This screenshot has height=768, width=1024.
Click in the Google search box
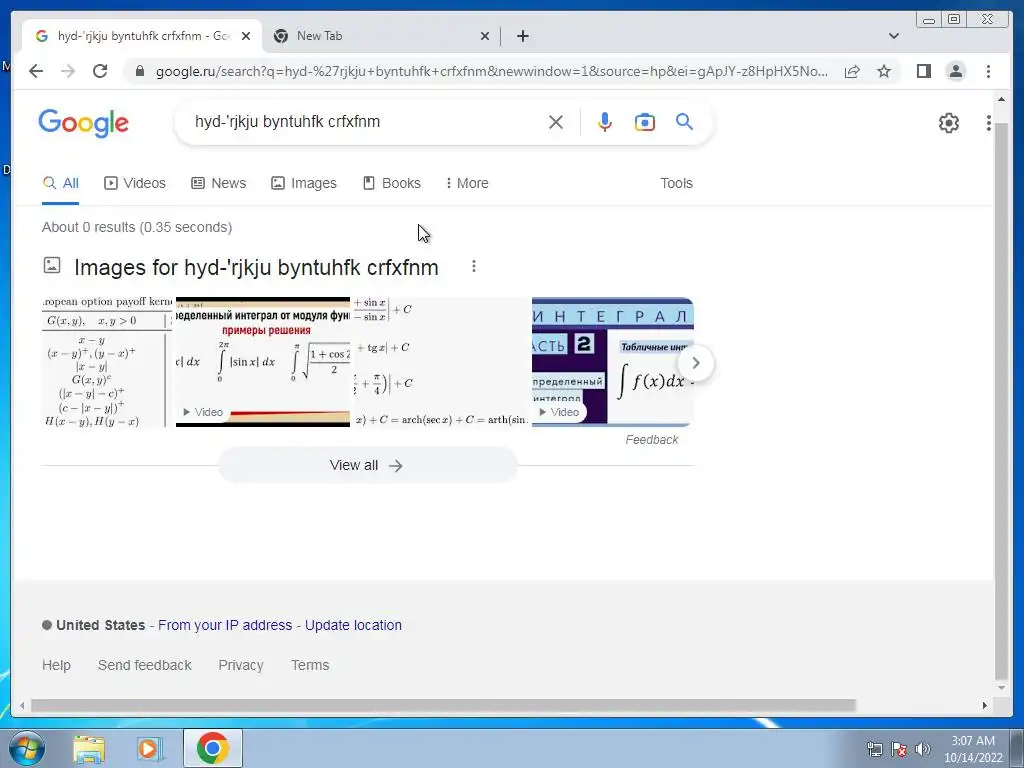[x=366, y=122]
